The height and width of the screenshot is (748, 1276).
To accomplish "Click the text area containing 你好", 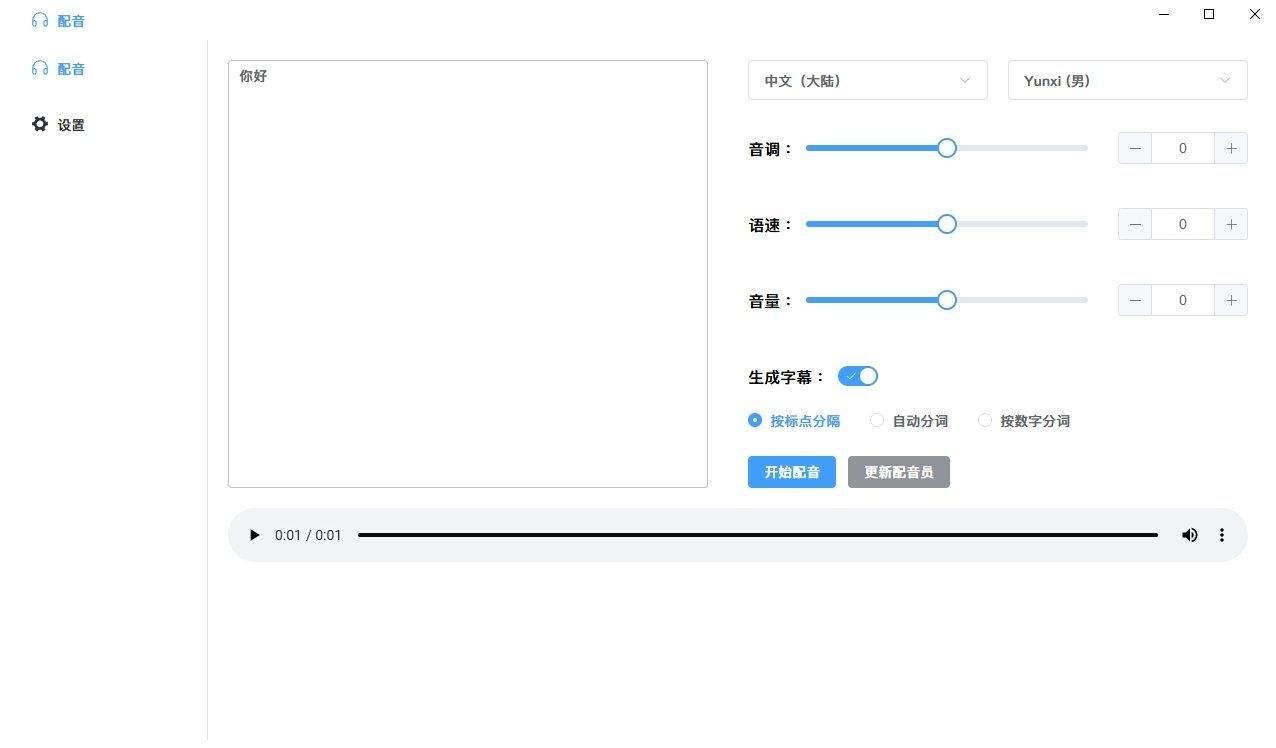I will 467,273.
